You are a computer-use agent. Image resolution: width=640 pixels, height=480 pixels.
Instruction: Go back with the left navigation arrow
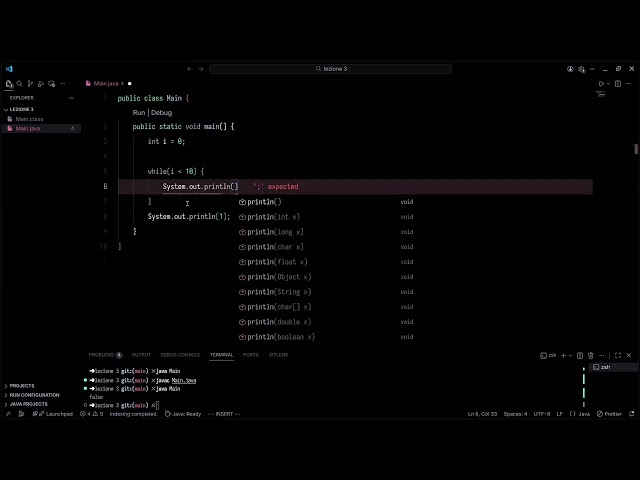point(189,69)
